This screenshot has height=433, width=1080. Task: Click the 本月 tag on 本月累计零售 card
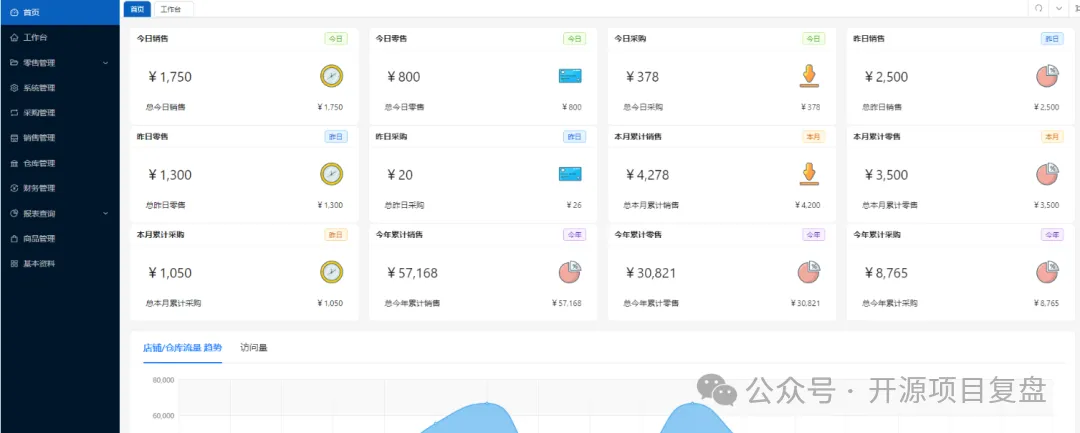pyautogui.click(x=1052, y=137)
